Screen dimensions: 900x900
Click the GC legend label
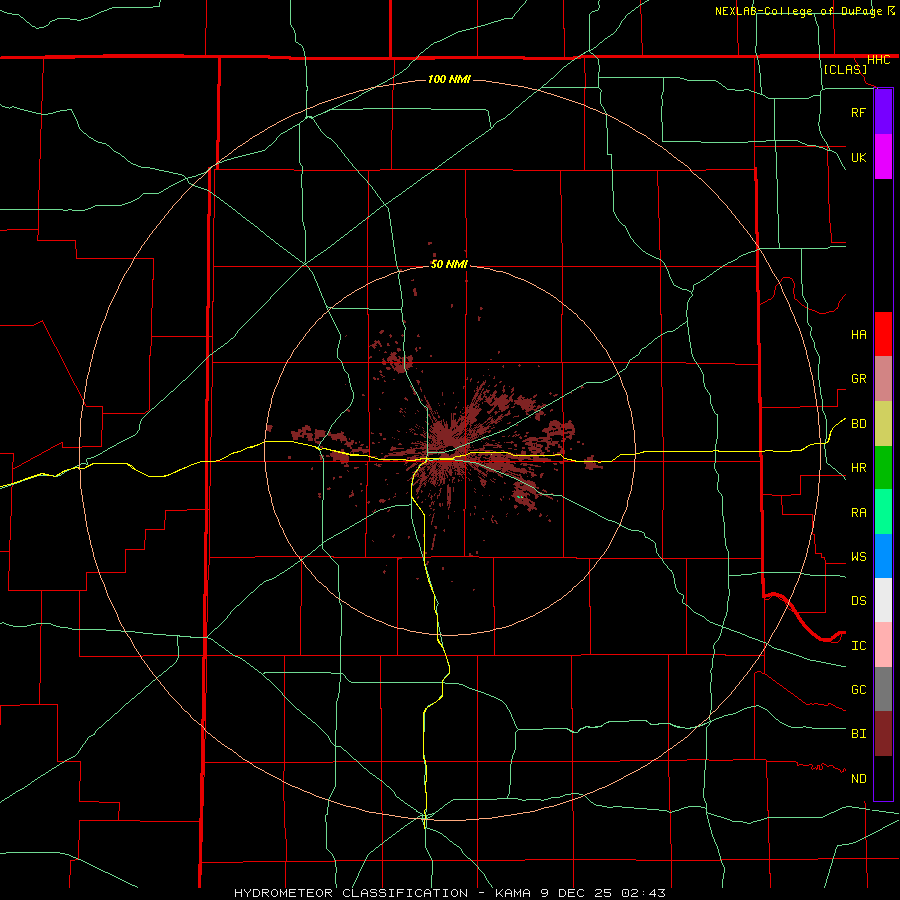coord(858,690)
